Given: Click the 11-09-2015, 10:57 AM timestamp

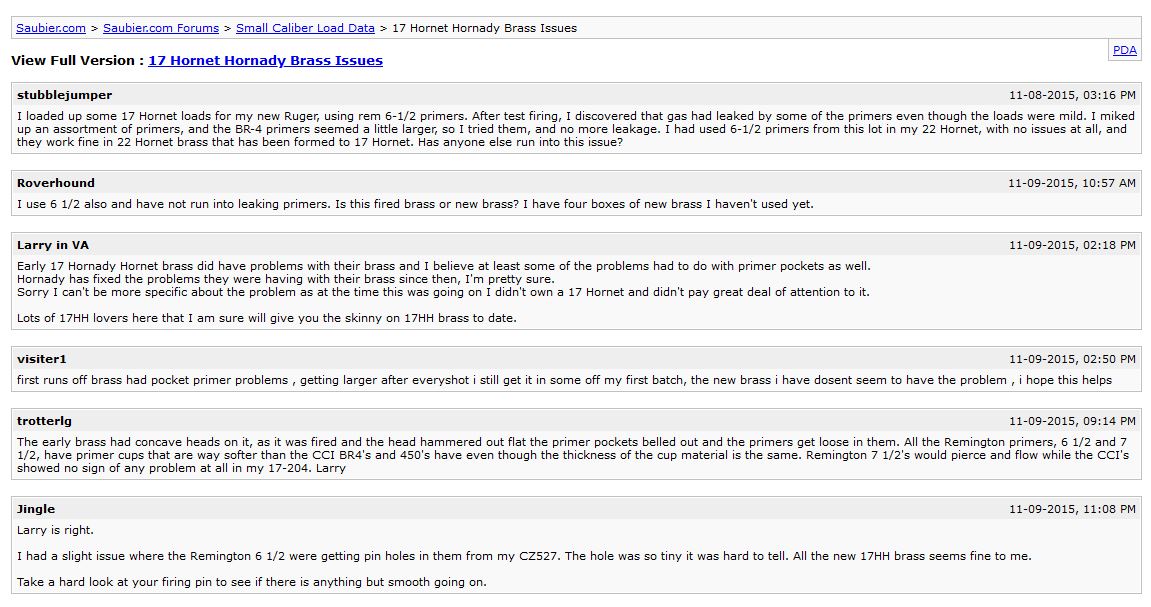Looking at the screenshot, I should coord(1072,183).
